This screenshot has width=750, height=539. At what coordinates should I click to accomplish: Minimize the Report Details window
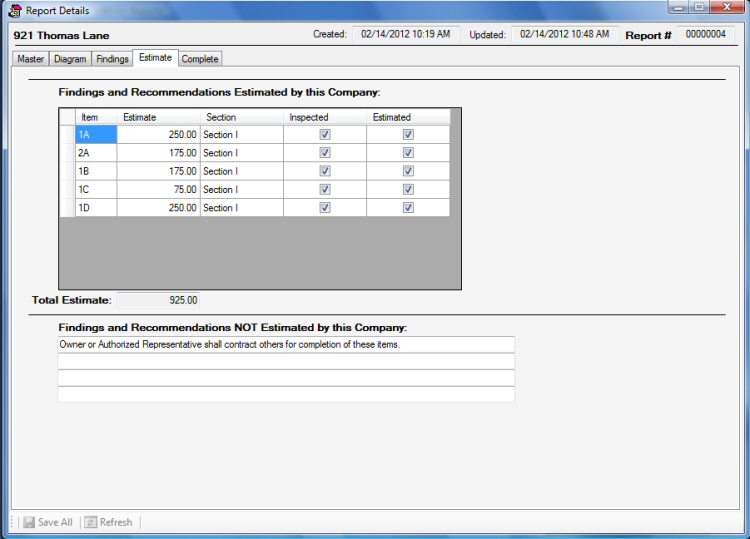click(678, 7)
